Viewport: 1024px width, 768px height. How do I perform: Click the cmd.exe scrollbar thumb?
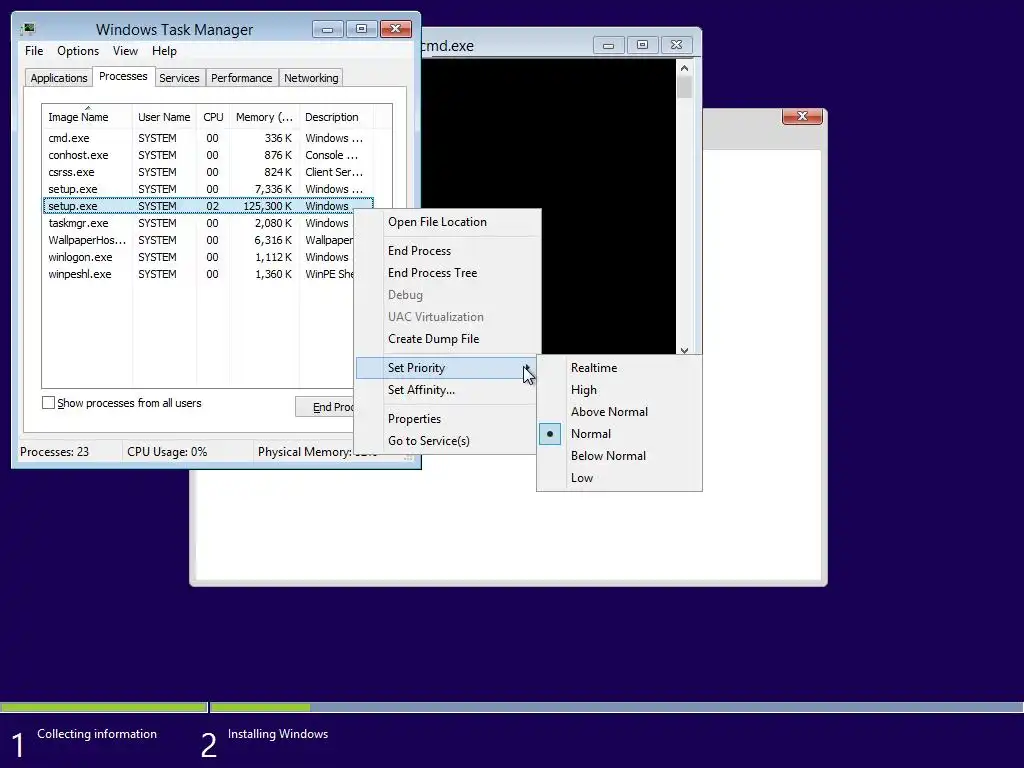point(684,88)
